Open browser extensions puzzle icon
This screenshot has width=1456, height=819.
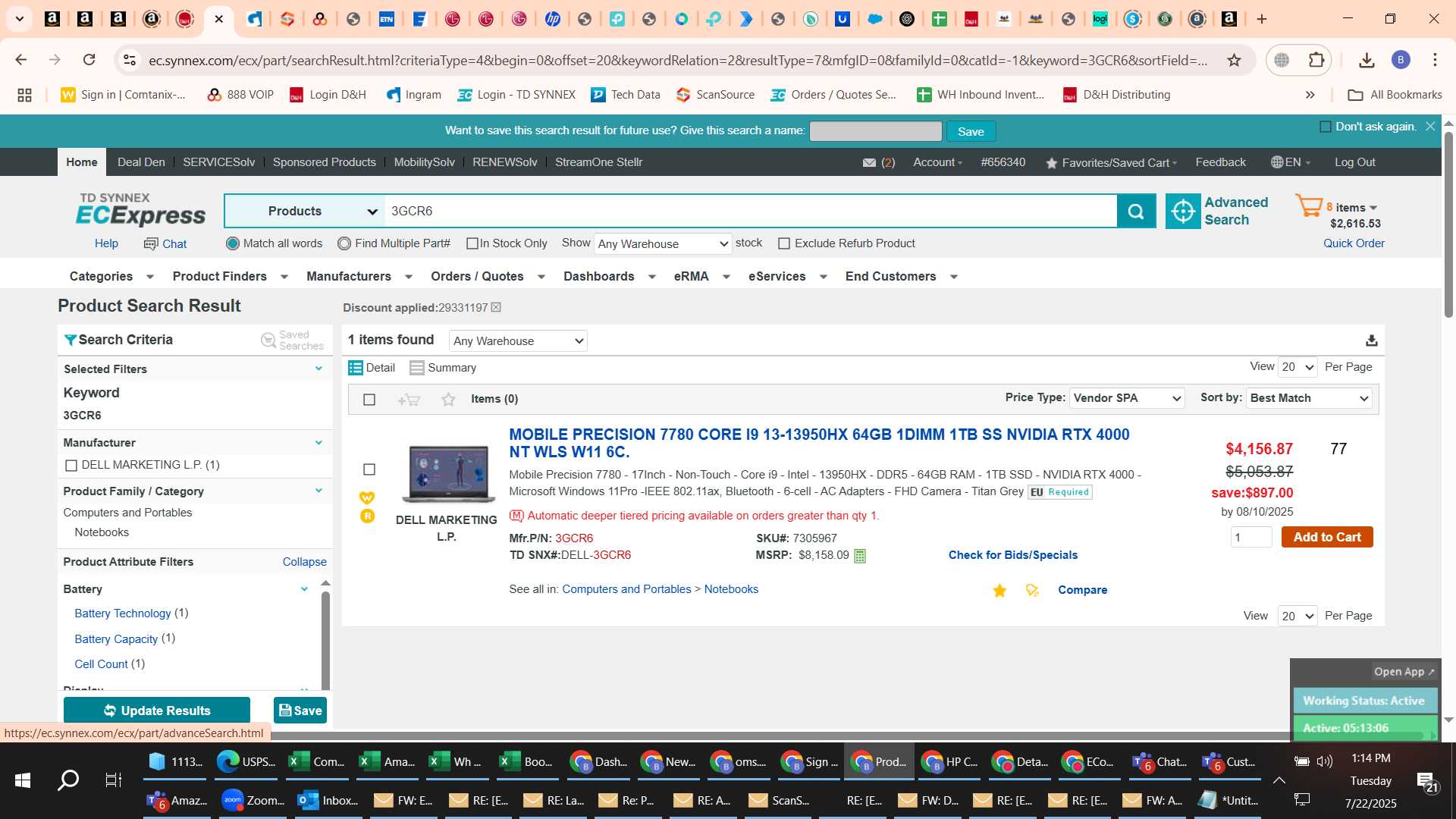pos(1317,60)
